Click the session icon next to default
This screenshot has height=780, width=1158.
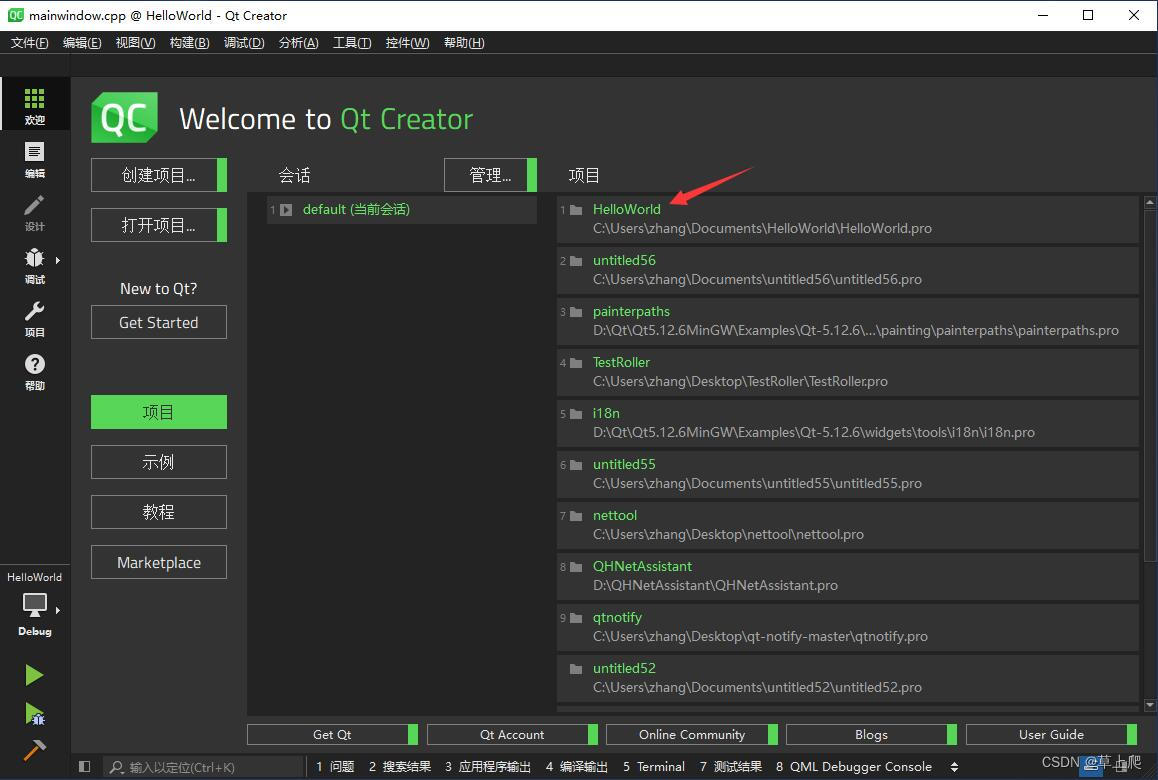[x=286, y=210]
